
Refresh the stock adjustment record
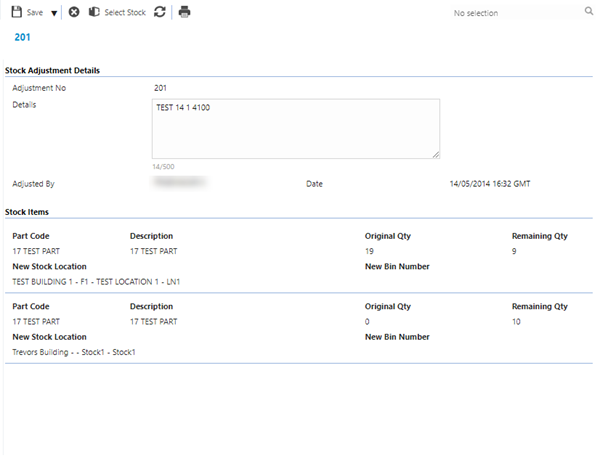point(160,12)
